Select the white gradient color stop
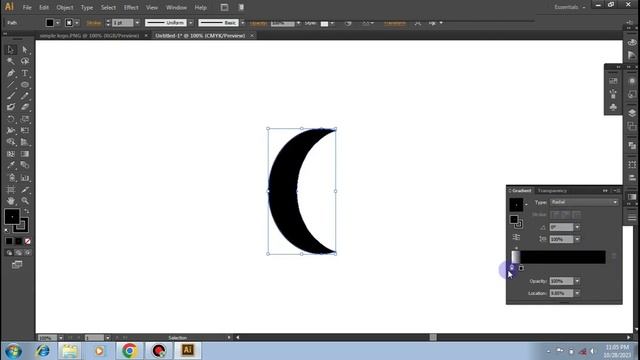The height and width of the screenshot is (360, 640). click(512, 268)
